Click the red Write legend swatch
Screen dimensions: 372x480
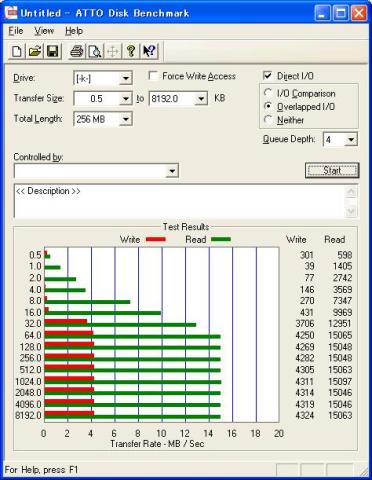coord(156,239)
